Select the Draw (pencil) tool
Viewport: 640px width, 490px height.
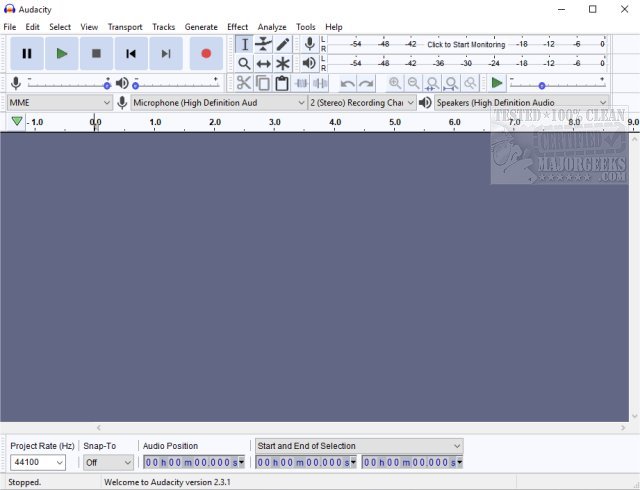282,44
